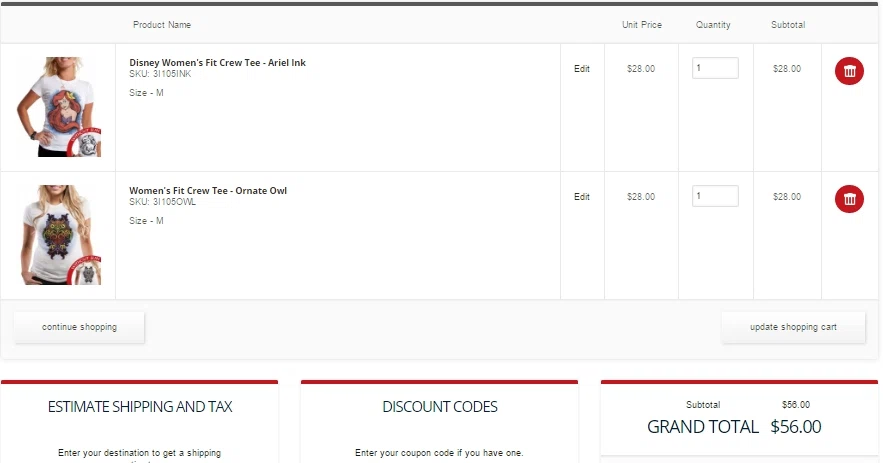The height and width of the screenshot is (463, 883).
Task: Edit the Ornate Owl tee item
Action: click(582, 197)
